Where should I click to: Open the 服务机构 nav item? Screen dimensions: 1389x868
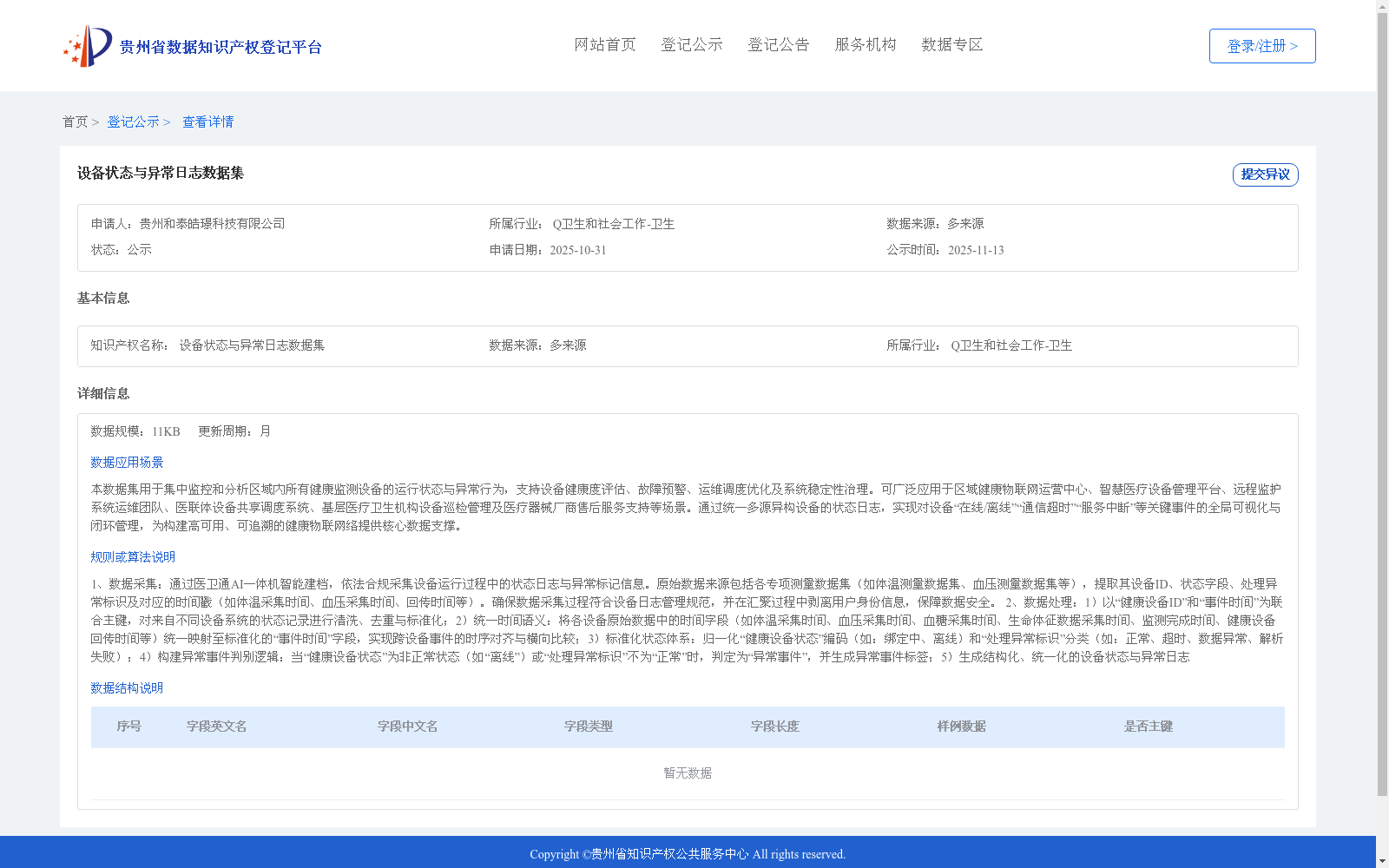pyautogui.click(x=866, y=45)
